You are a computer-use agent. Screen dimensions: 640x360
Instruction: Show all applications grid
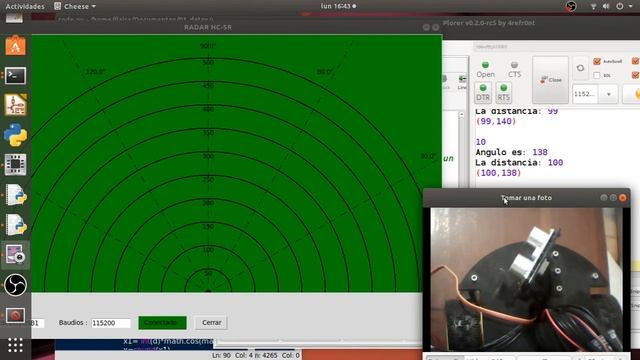15,345
